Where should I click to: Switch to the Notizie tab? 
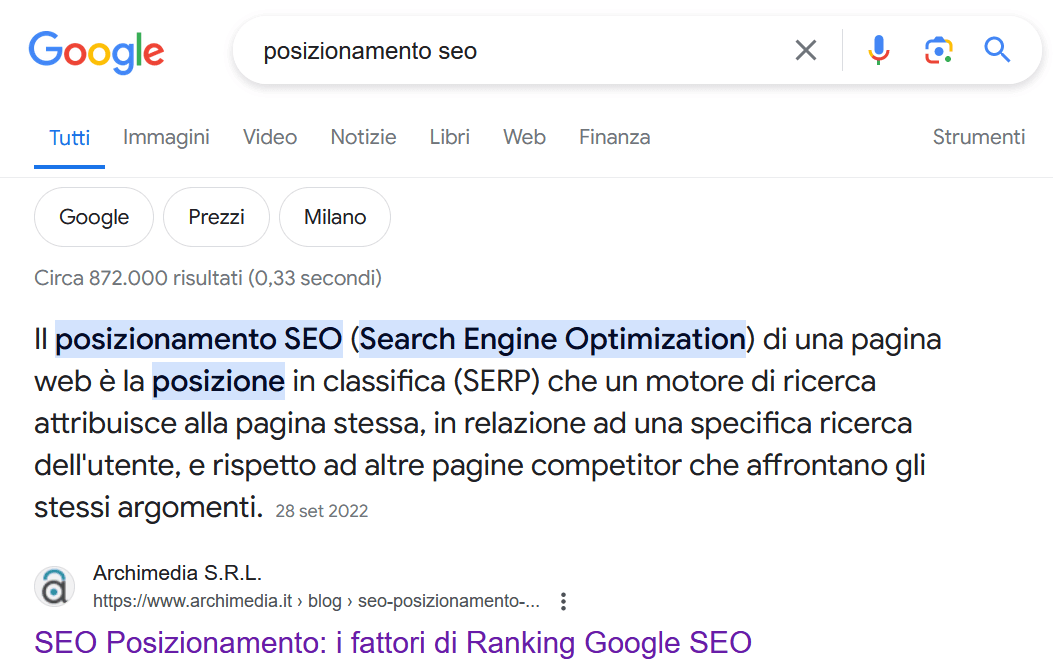(x=363, y=137)
